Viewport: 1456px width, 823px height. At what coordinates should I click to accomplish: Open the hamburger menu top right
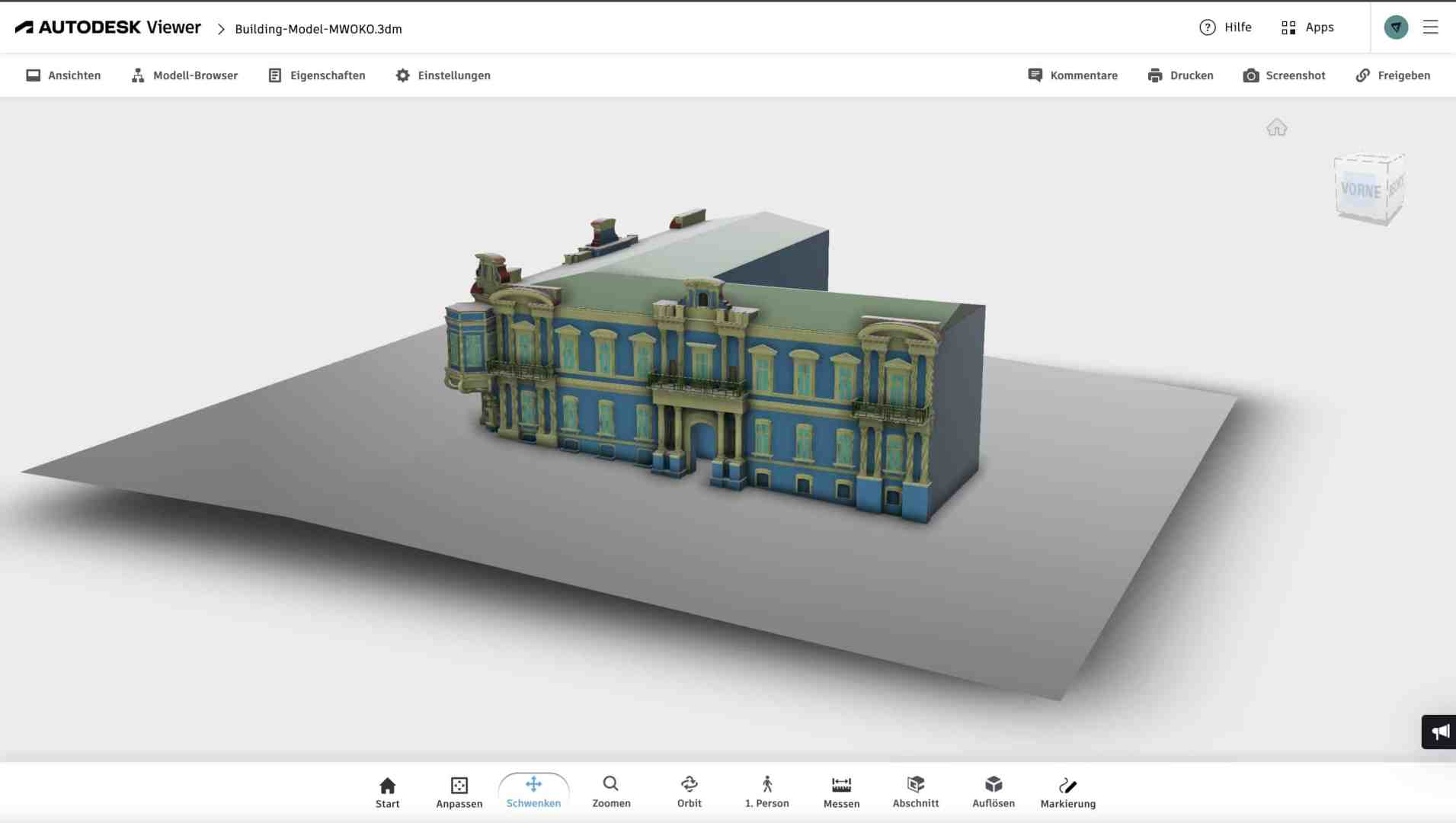[x=1432, y=27]
